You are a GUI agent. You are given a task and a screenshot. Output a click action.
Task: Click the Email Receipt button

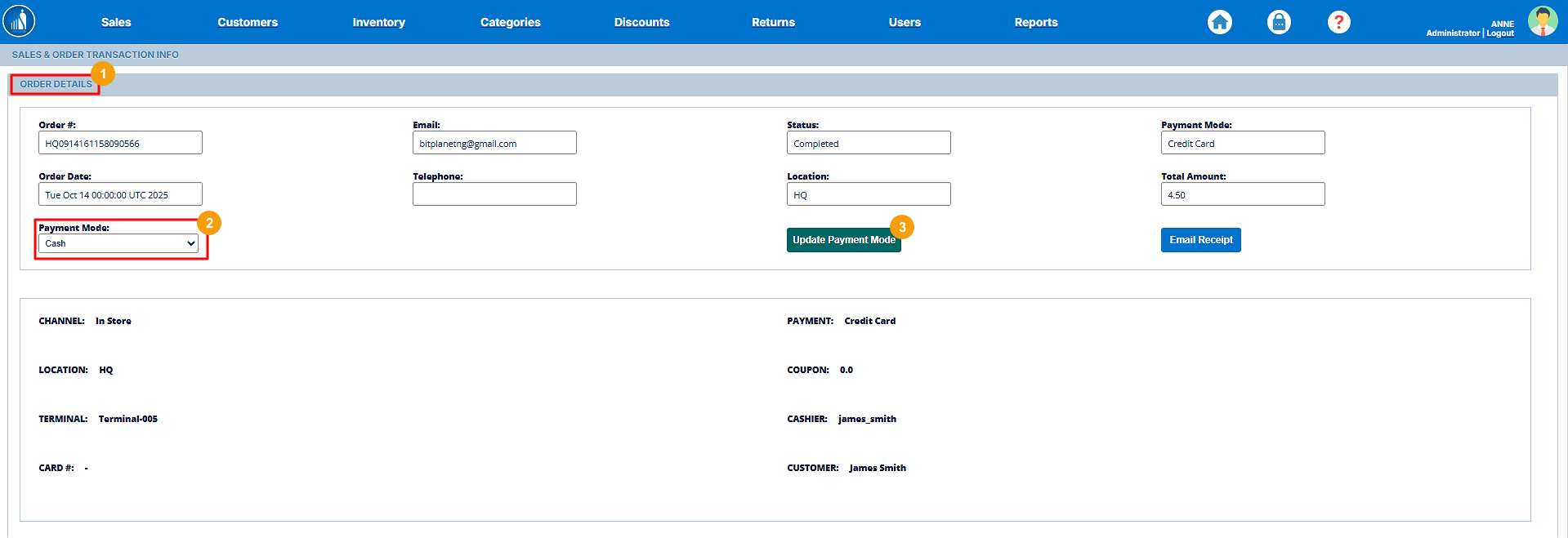pos(1200,240)
